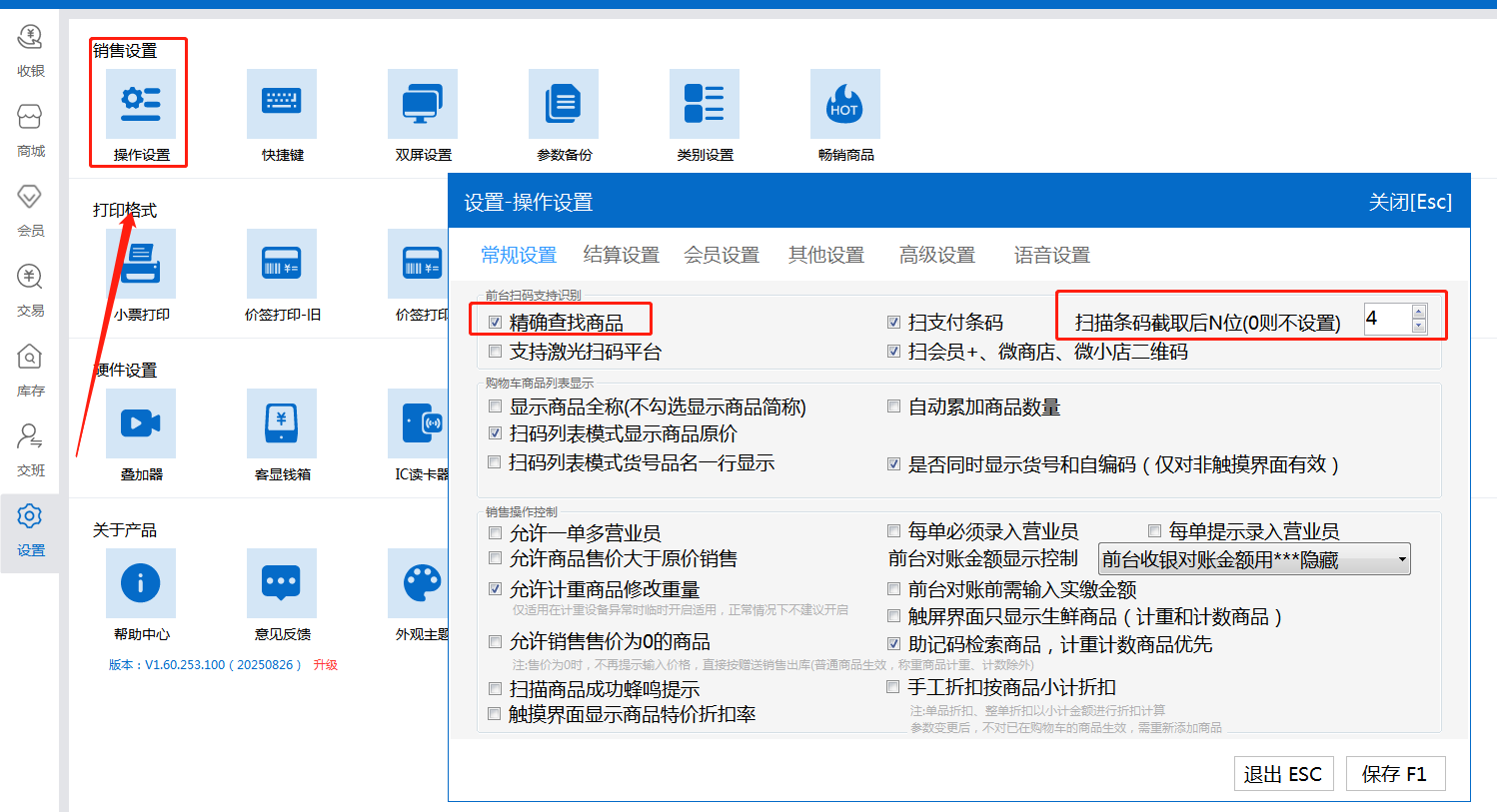Open the 双屏设置 dual screen icon
1497x812 pixels.
(x=423, y=104)
